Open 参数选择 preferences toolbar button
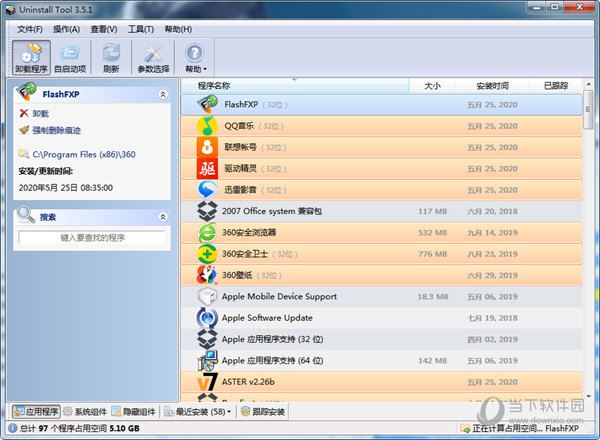Screen dimensions: 600x440 pyautogui.click(x=153, y=57)
